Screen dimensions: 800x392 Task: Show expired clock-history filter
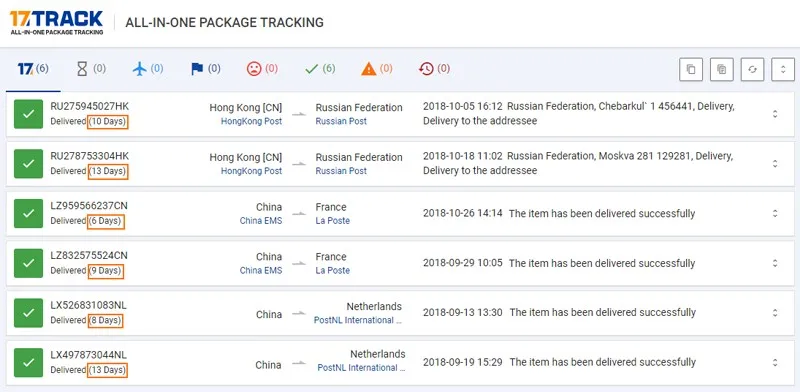434,69
